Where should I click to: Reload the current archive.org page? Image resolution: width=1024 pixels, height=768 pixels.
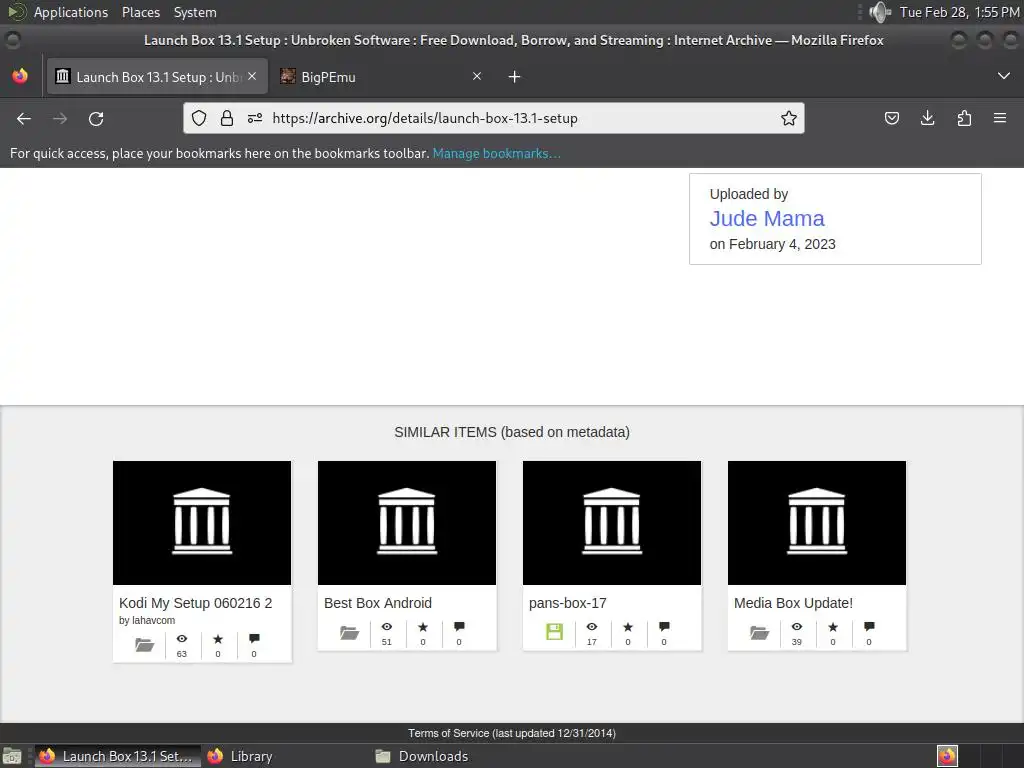(x=96, y=118)
